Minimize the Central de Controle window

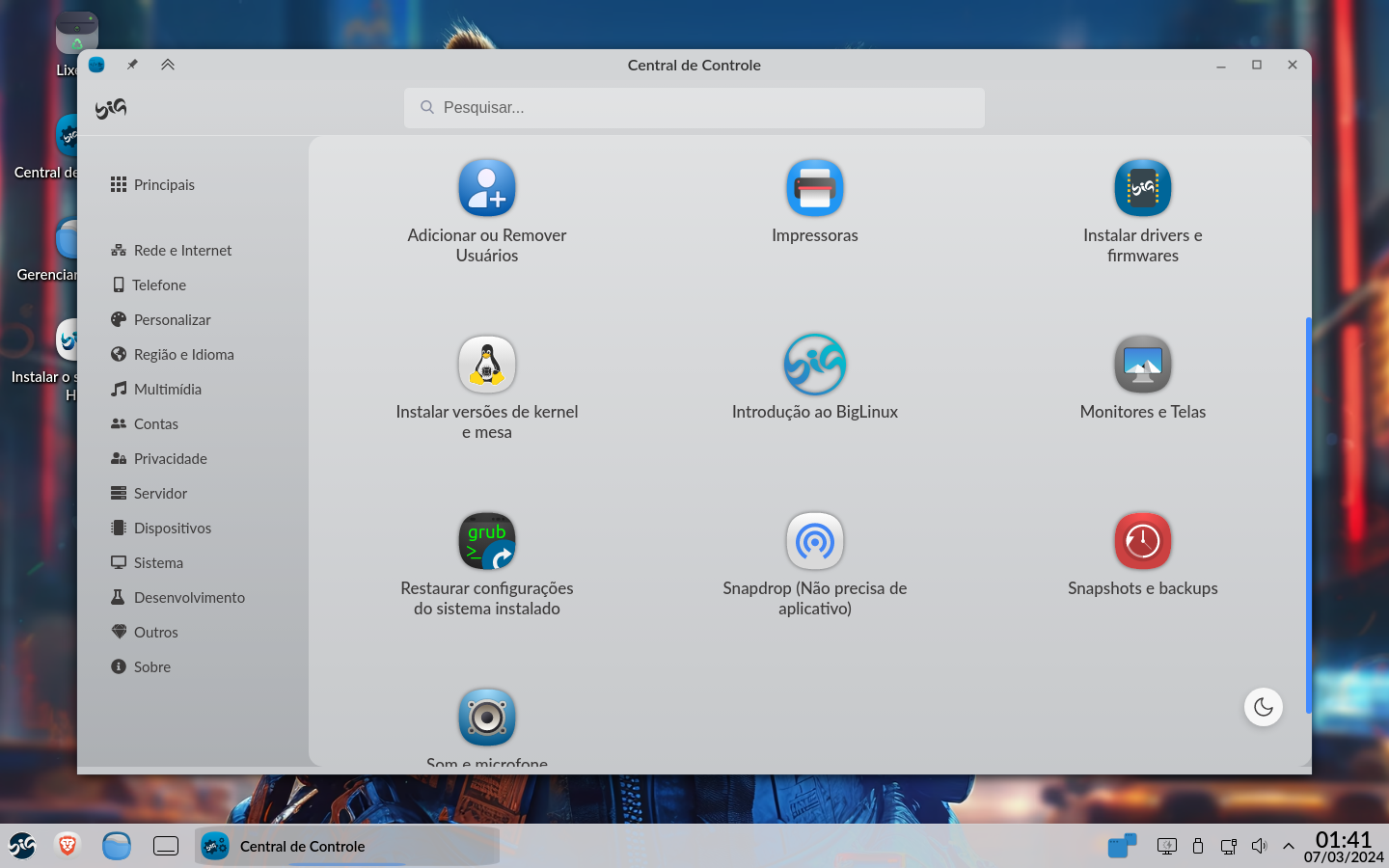pyautogui.click(x=1221, y=65)
